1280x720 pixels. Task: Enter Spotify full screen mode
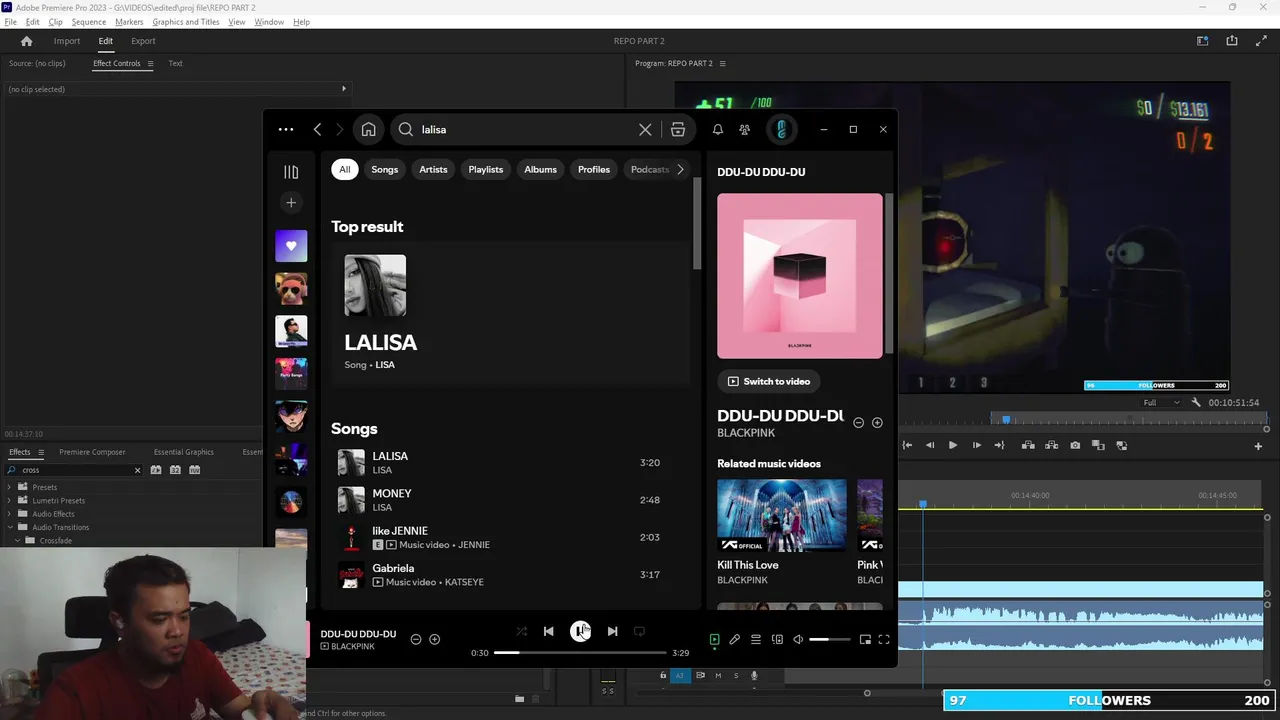(884, 639)
